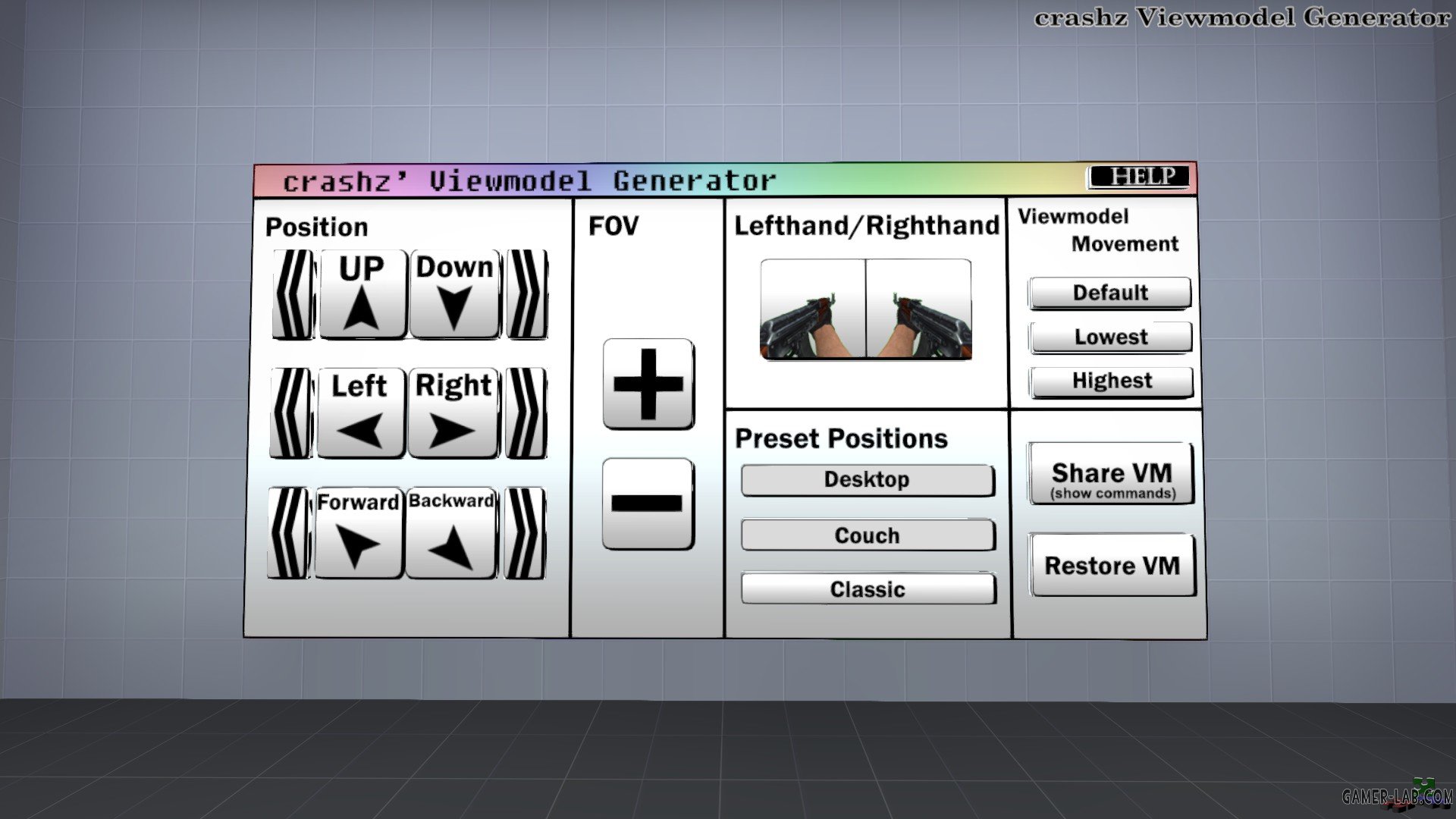Apply the Desktop preset position
This screenshot has width=1456, height=819.
click(x=868, y=480)
